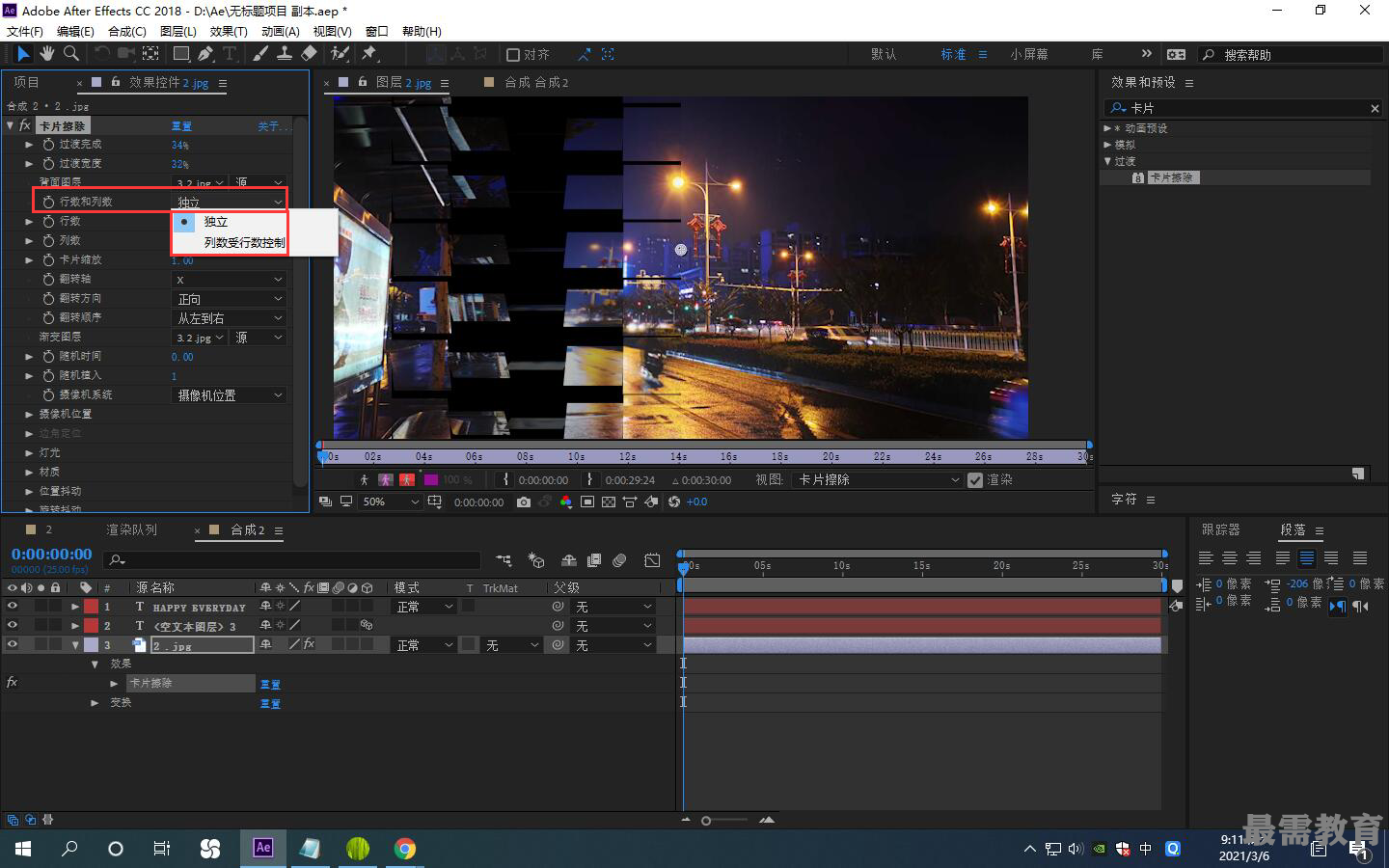
Task: Select the Eraser tool
Action: click(309, 54)
